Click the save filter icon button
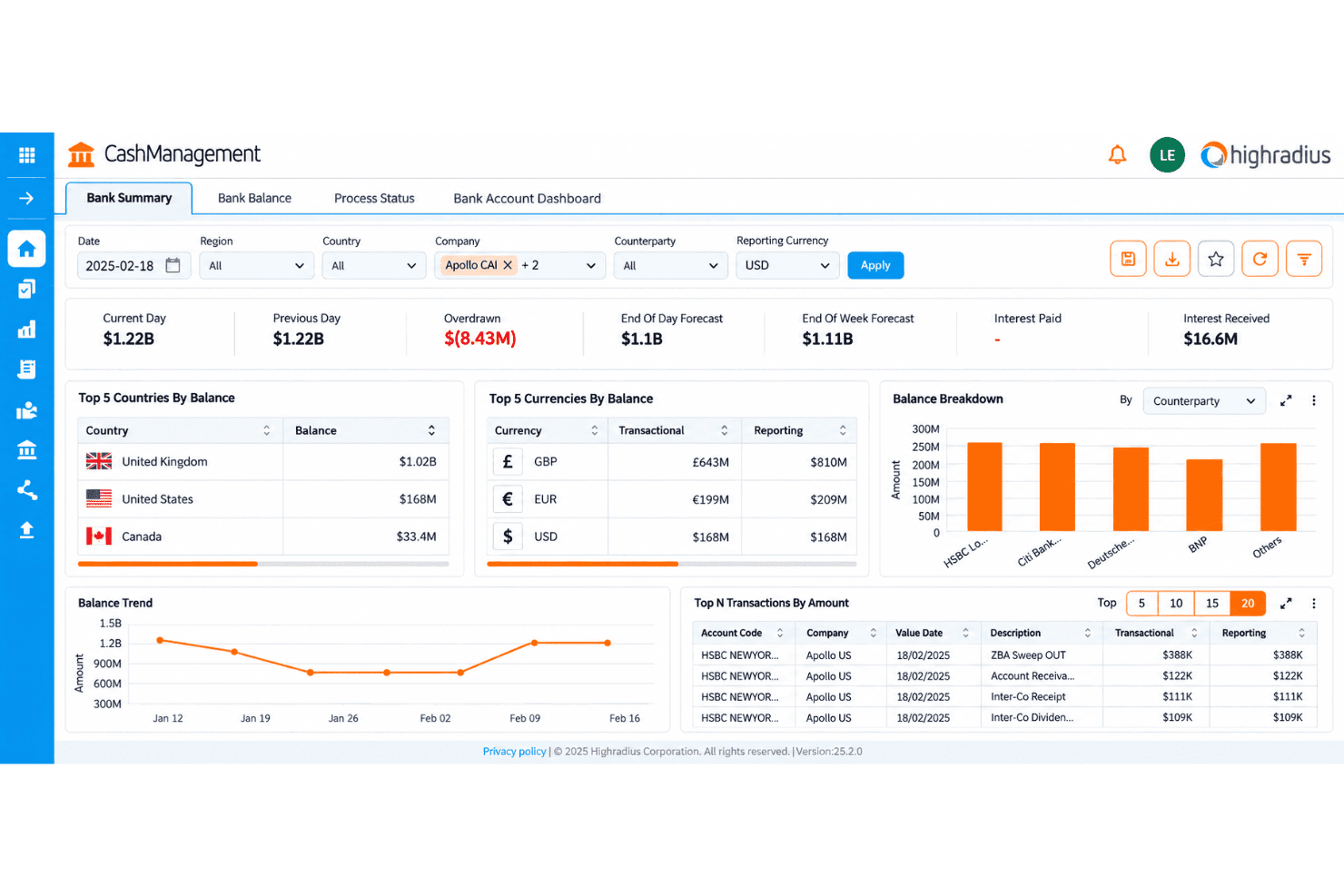This screenshot has width=1344, height=896. coord(1128,259)
